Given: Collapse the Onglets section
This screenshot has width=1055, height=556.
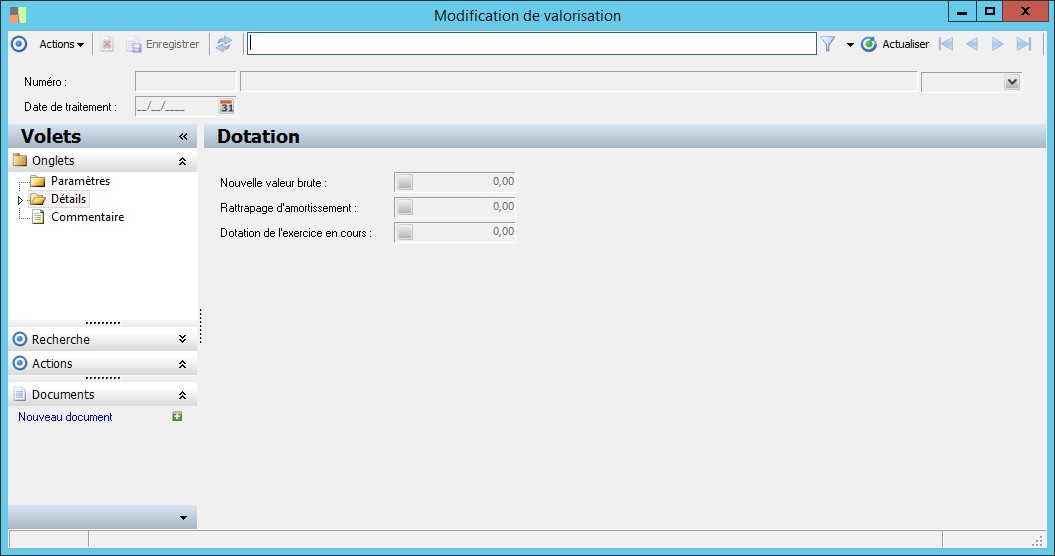Looking at the screenshot, I should 182,161.
